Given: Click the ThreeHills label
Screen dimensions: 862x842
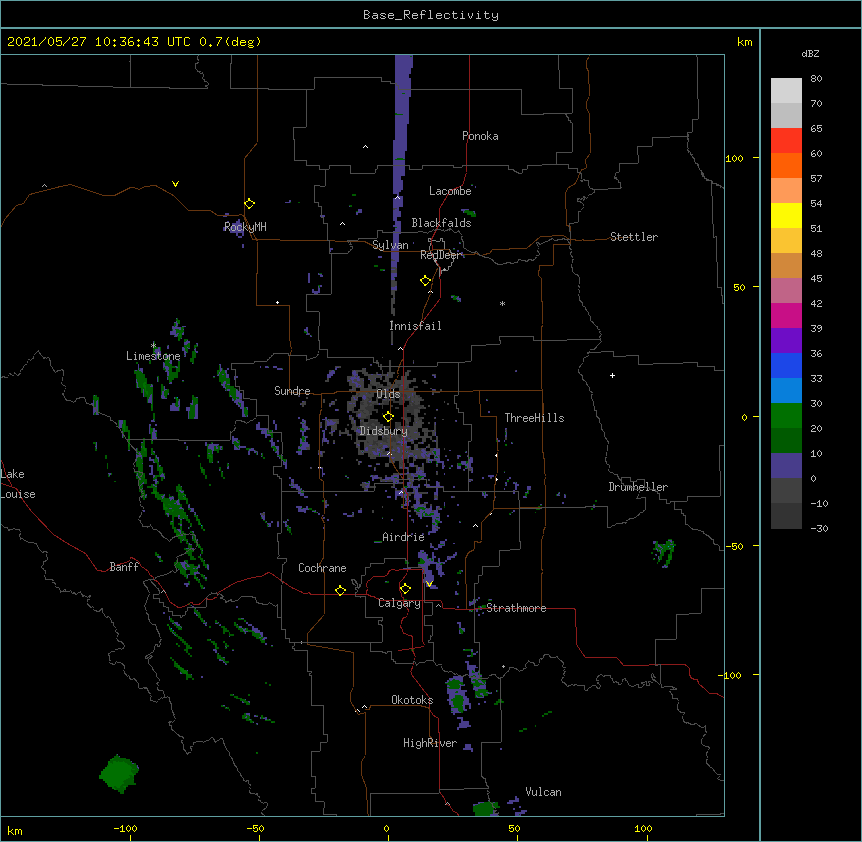Looking at the screenshot, I should click(x=534, y=418).
